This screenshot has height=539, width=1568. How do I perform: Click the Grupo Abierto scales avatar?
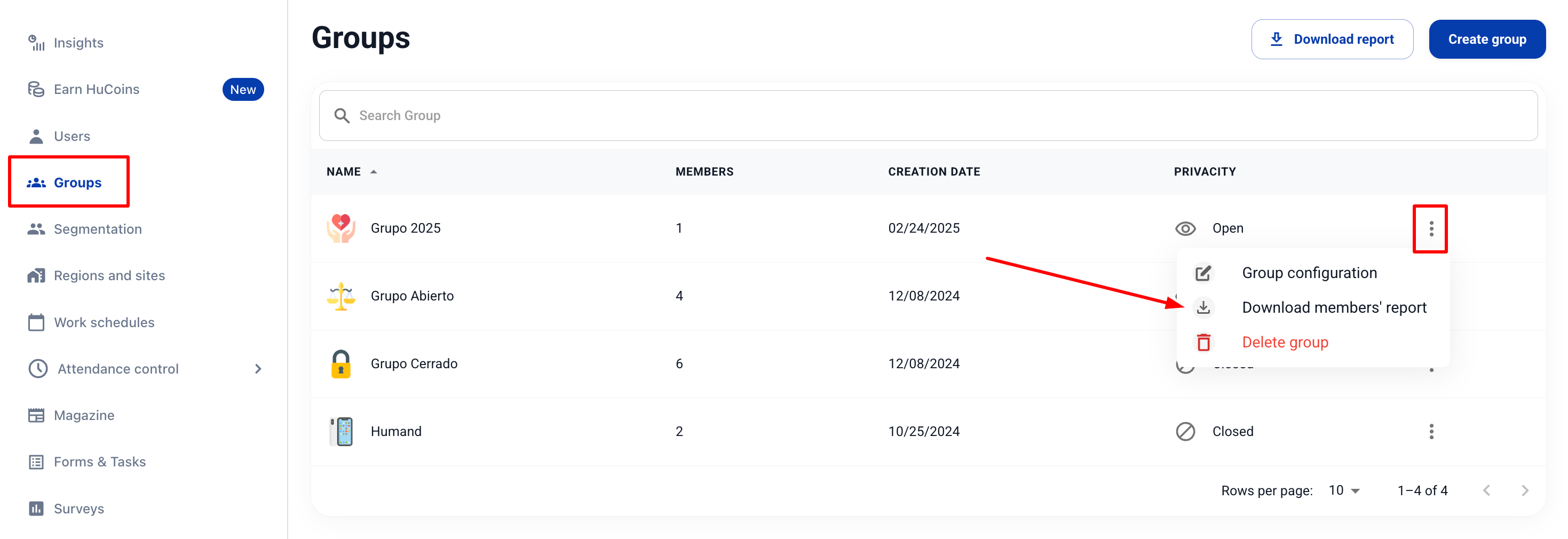point(341,296)
